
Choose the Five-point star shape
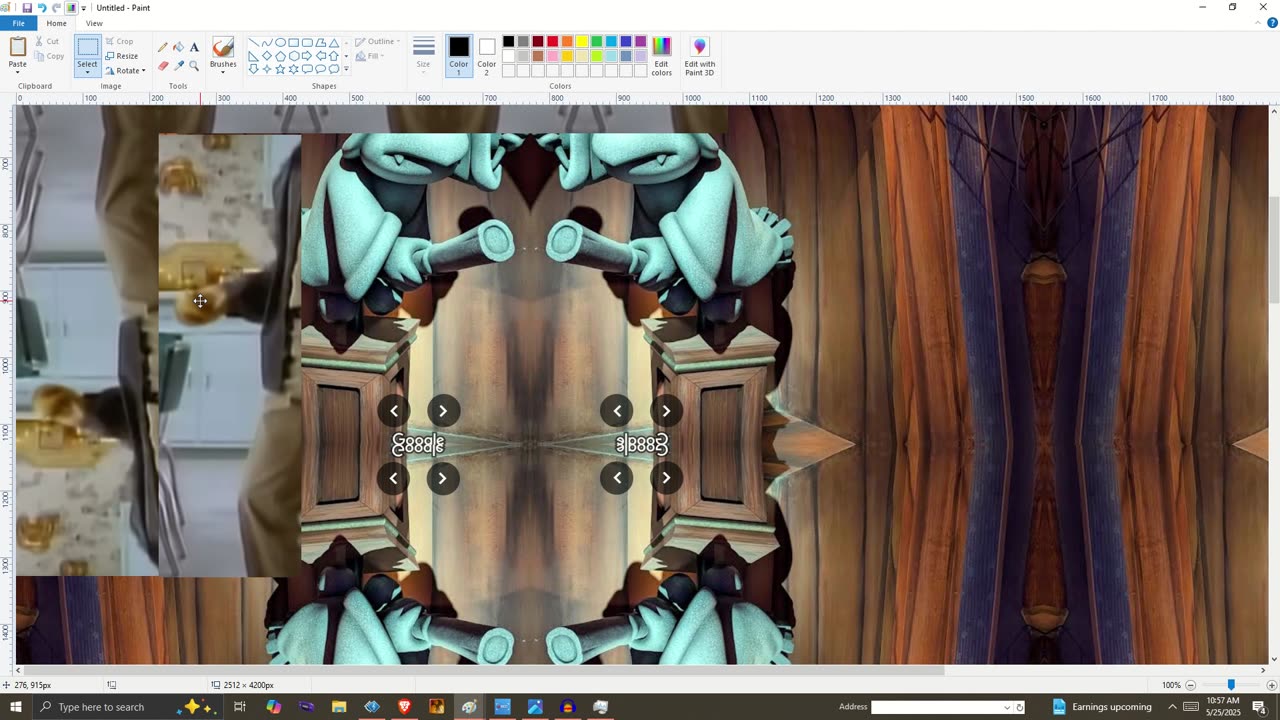[280, 69]
